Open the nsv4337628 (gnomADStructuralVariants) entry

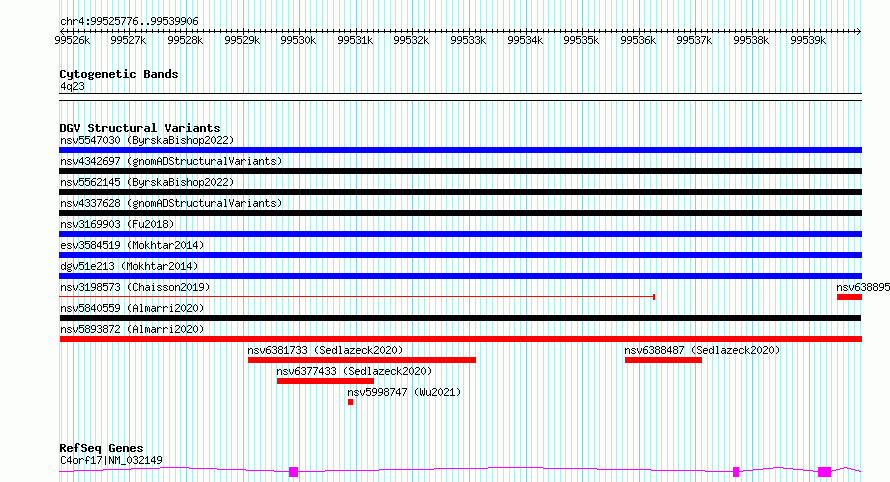(x=171, y=203)
